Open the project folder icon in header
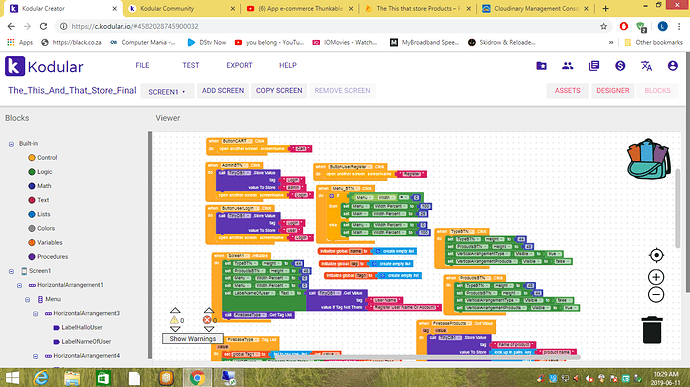The image size is (690, 387). click(x=541, y=66)
